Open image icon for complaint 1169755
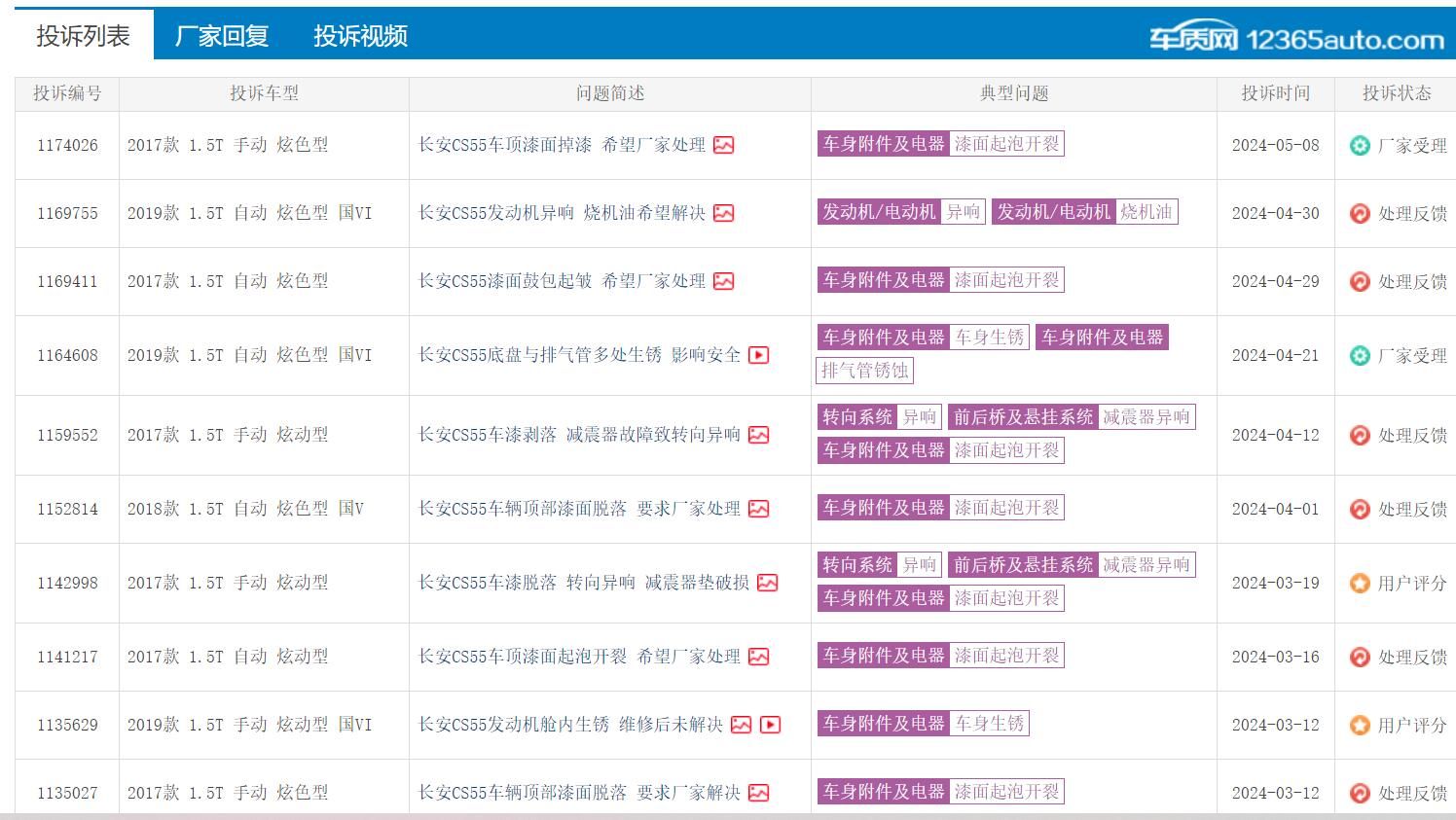1456x820 pixels. [724, 213]
